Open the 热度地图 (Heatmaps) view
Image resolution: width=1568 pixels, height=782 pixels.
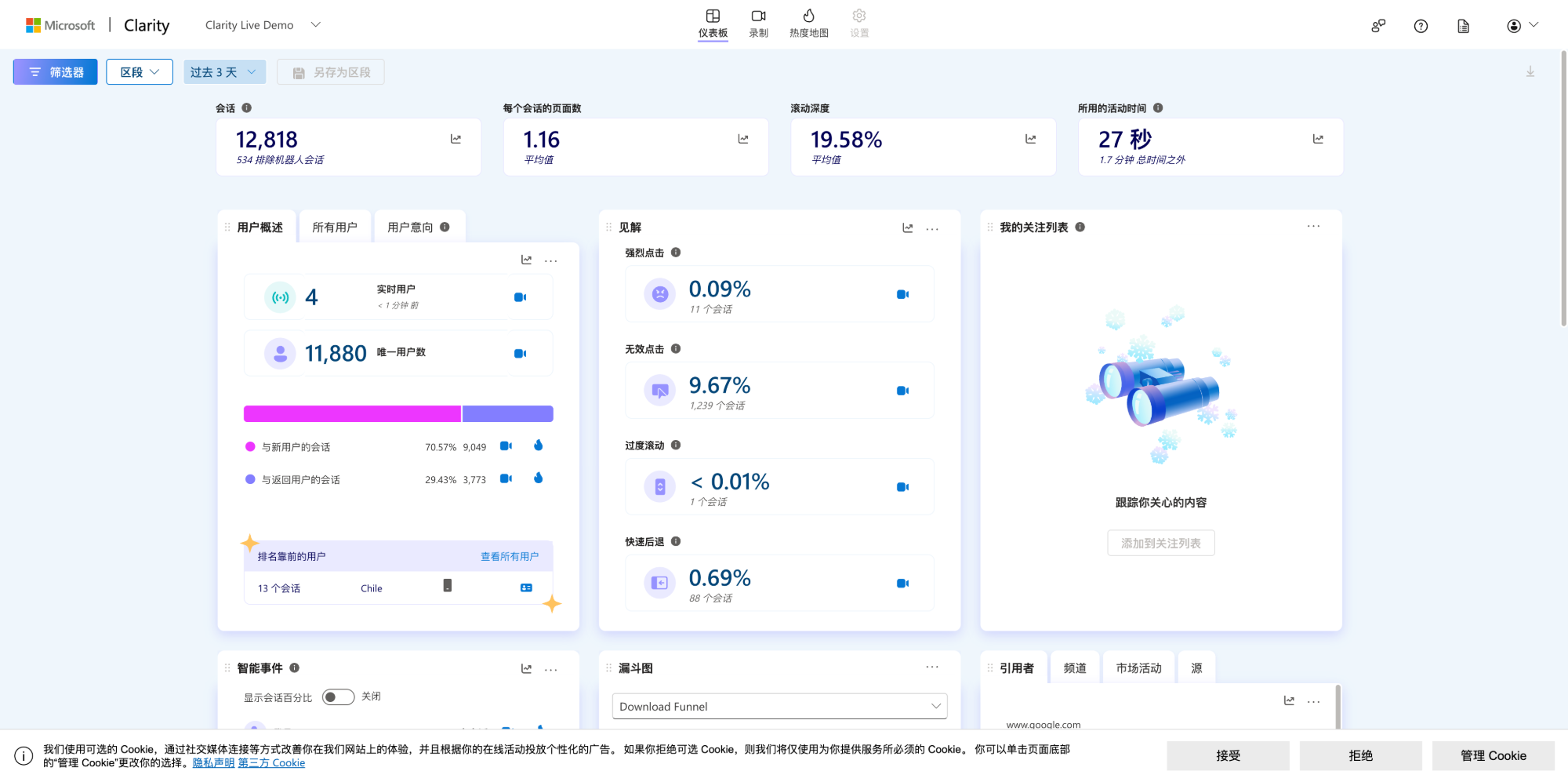click(808, 23)
